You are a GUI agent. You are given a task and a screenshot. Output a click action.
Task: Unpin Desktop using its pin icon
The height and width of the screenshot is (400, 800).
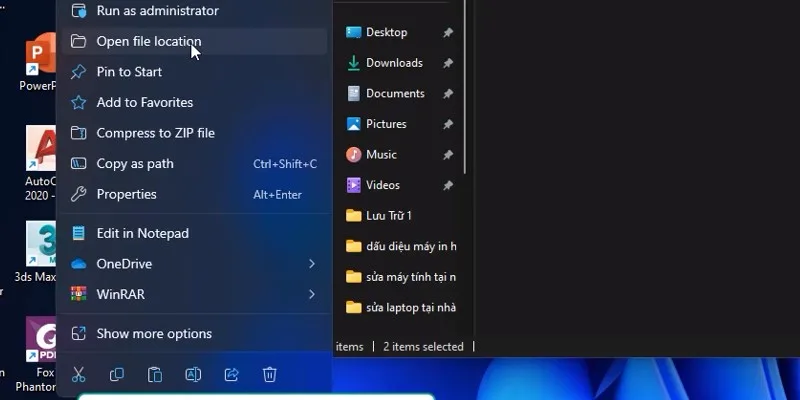coord(447,33)
